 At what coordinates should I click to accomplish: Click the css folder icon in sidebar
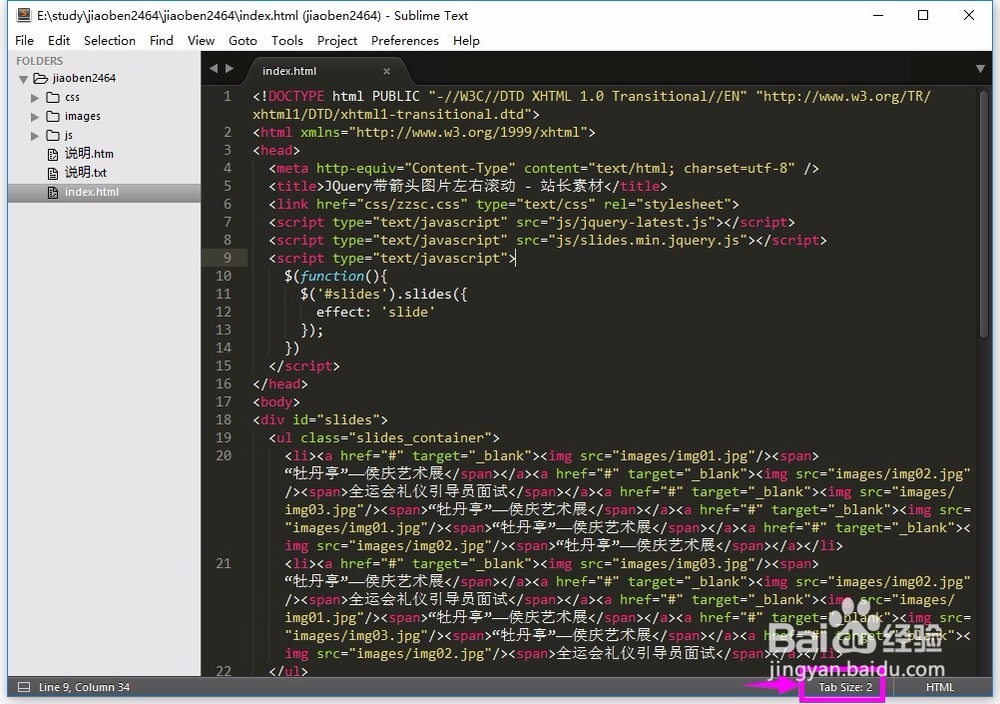(55, 97)
